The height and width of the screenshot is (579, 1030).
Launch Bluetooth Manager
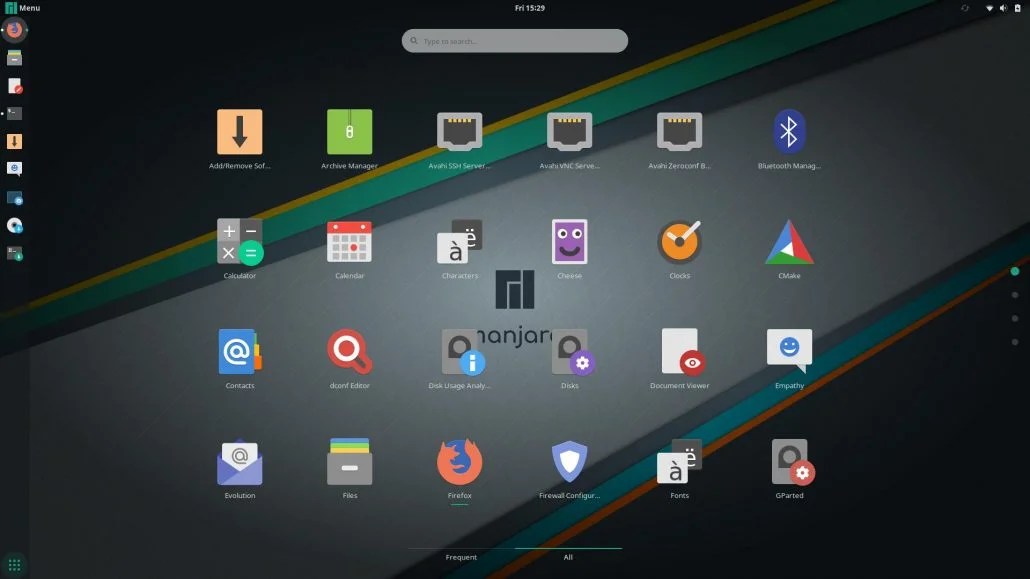[x=789, y=139]
